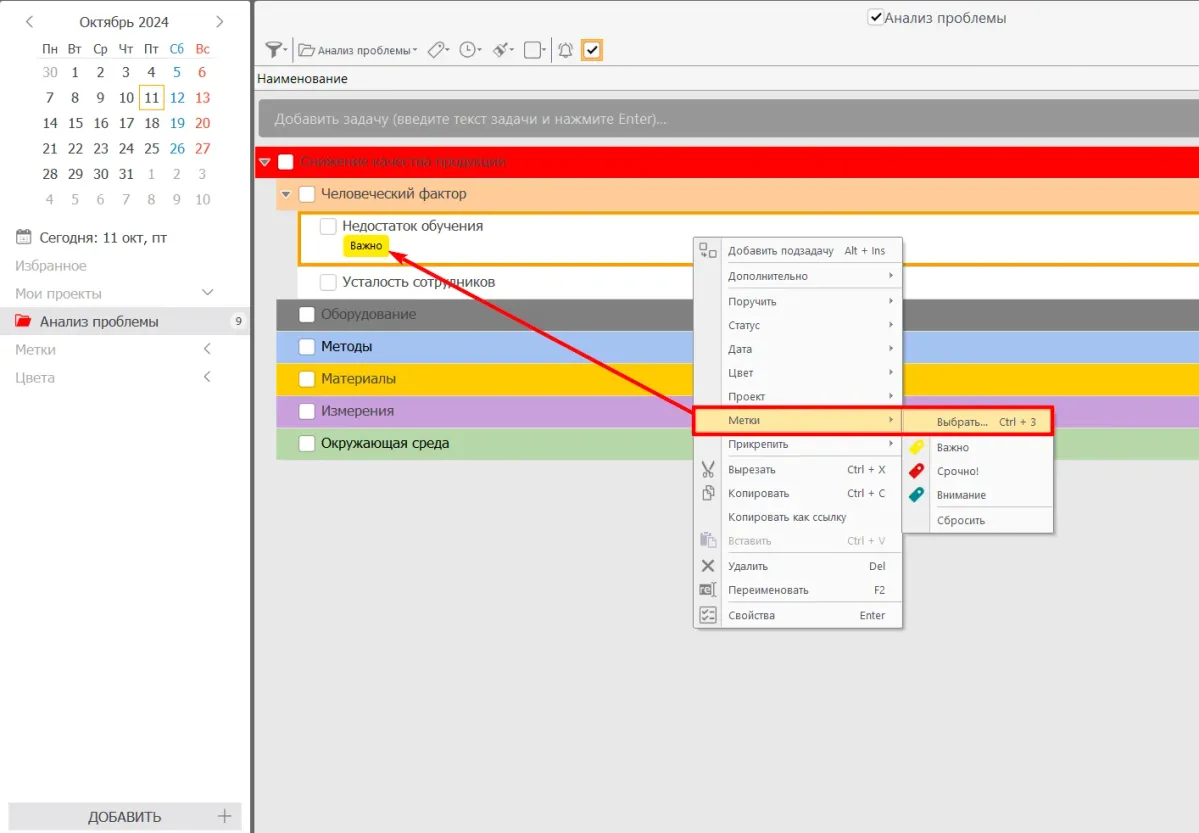Check the Оборудование task checkbox
The height and width of the screenshot is (833, 1199).
pos(307,315)
